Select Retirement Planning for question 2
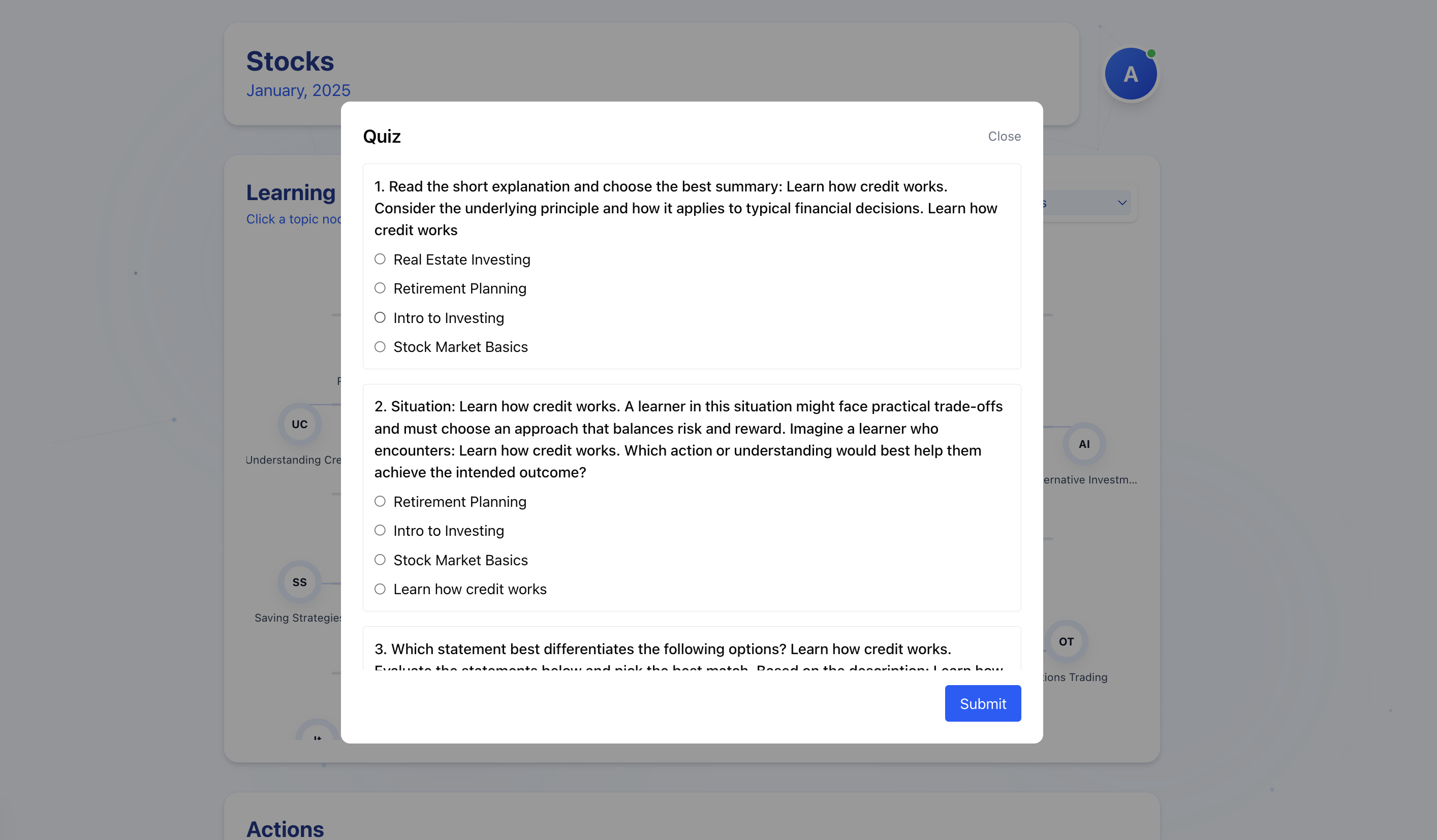 click(380, 501)
